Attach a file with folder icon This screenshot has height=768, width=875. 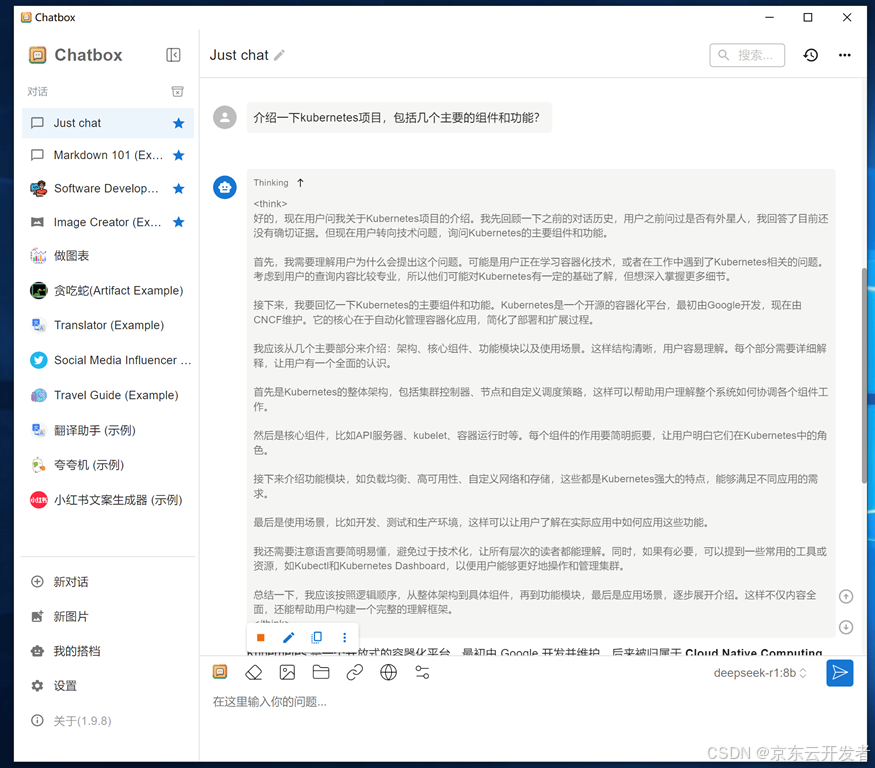coord(321,672)
